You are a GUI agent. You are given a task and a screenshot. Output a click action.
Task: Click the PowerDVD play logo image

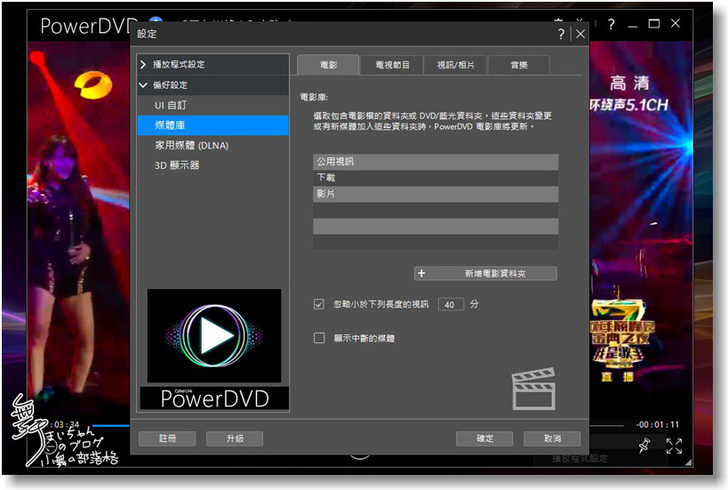pyautogui.click(x=214, y=337)
